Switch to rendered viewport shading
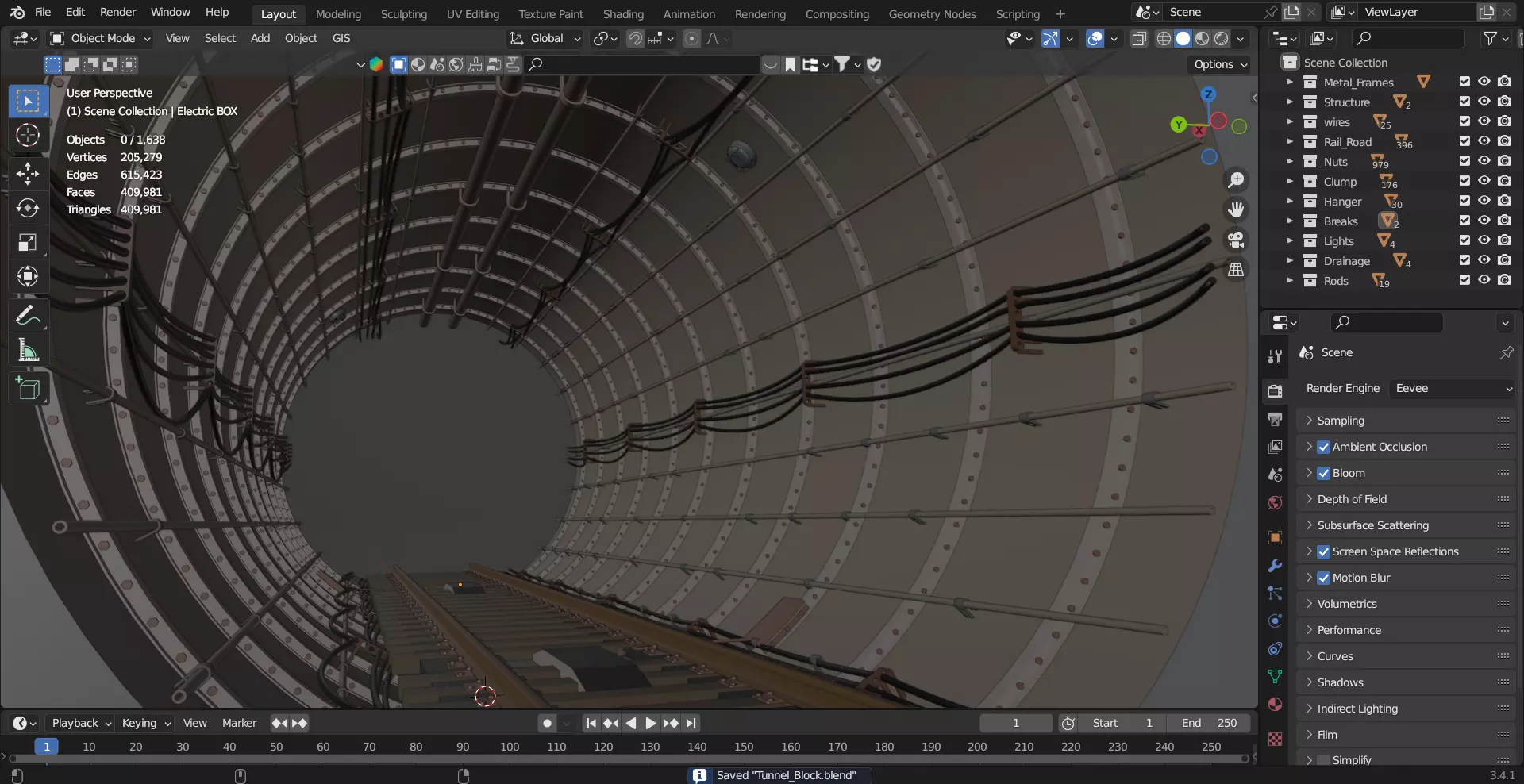The height and width of the screenshot is (784, 1524). coord(1222,38)
